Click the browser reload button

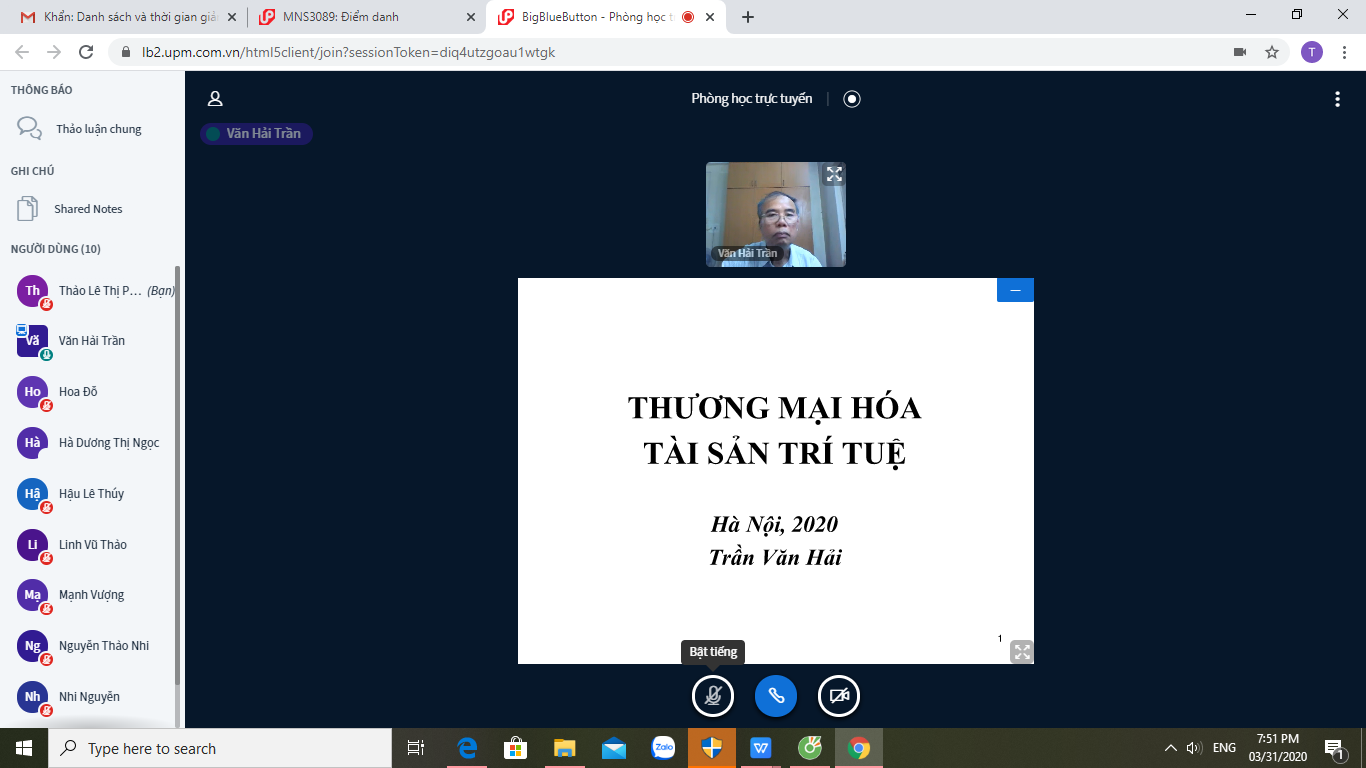point(86,52)
